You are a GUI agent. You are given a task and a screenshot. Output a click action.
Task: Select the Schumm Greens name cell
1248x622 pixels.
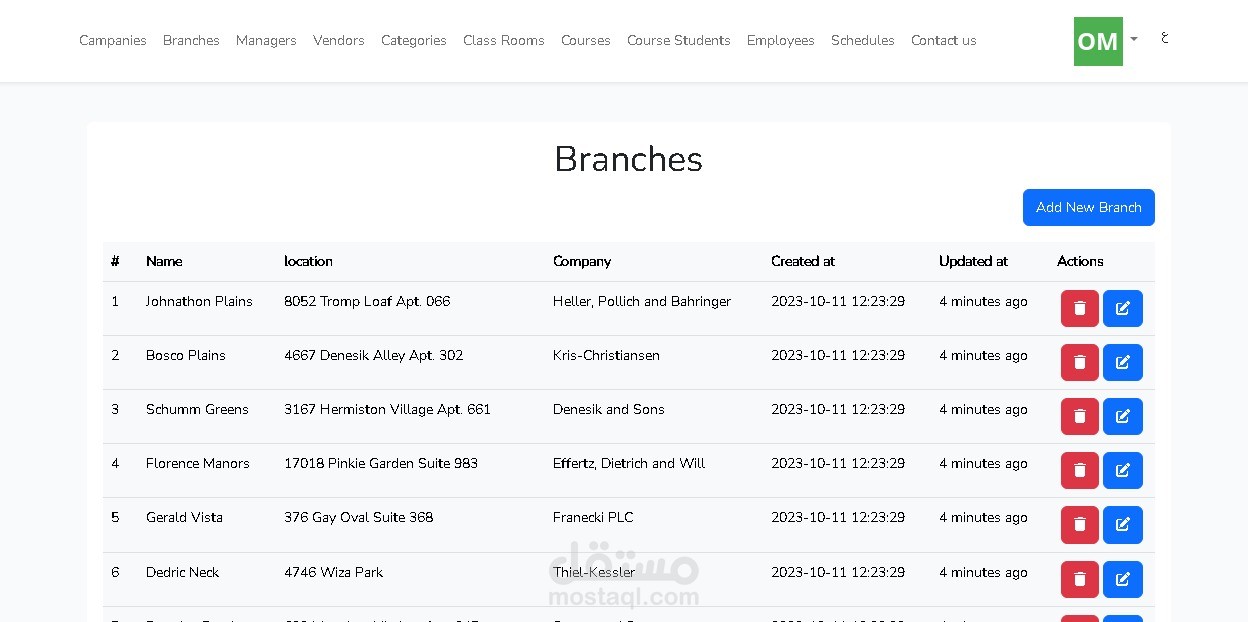[197, 409]
